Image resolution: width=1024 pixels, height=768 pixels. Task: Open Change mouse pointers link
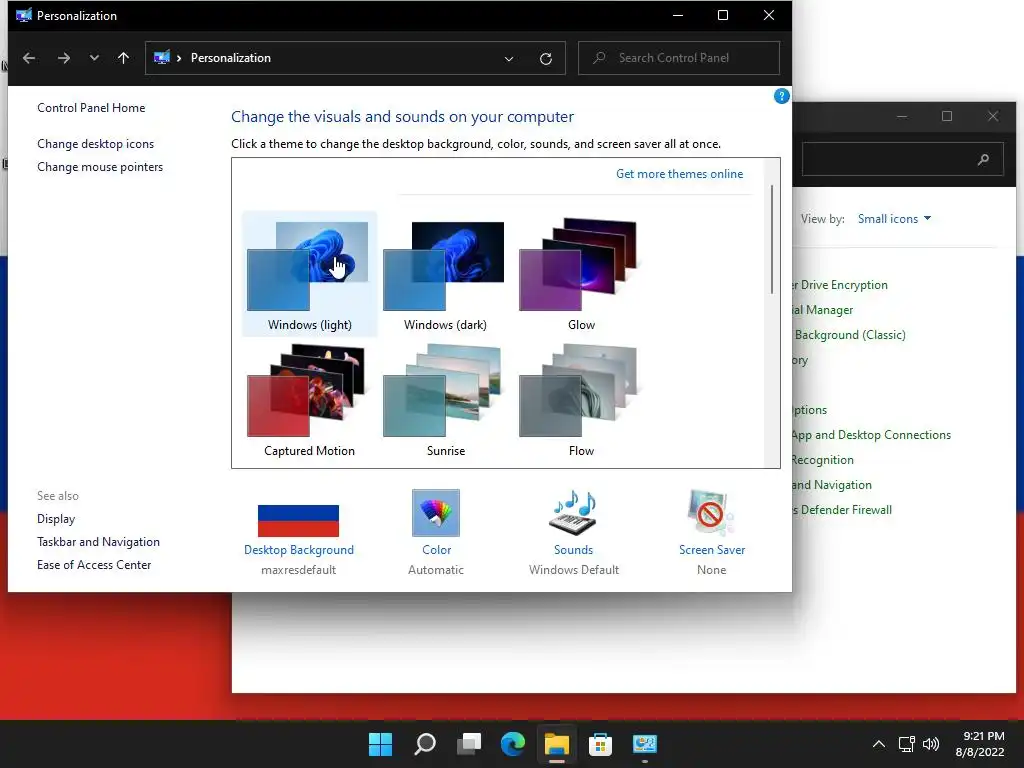click(x=100, y=167)
